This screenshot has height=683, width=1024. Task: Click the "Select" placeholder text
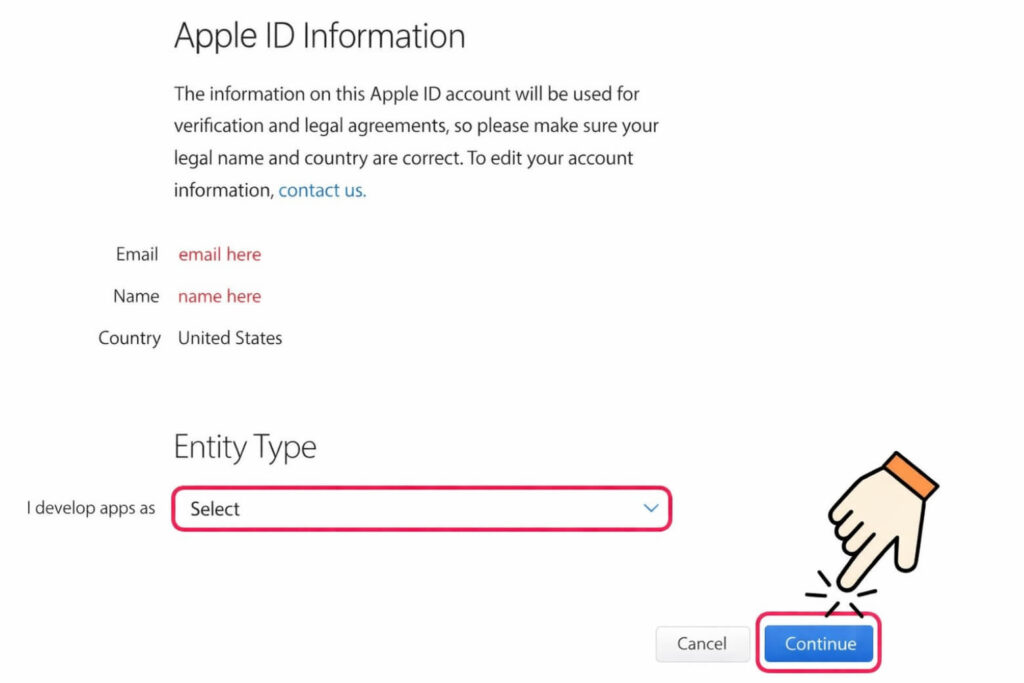pos(215,509)
